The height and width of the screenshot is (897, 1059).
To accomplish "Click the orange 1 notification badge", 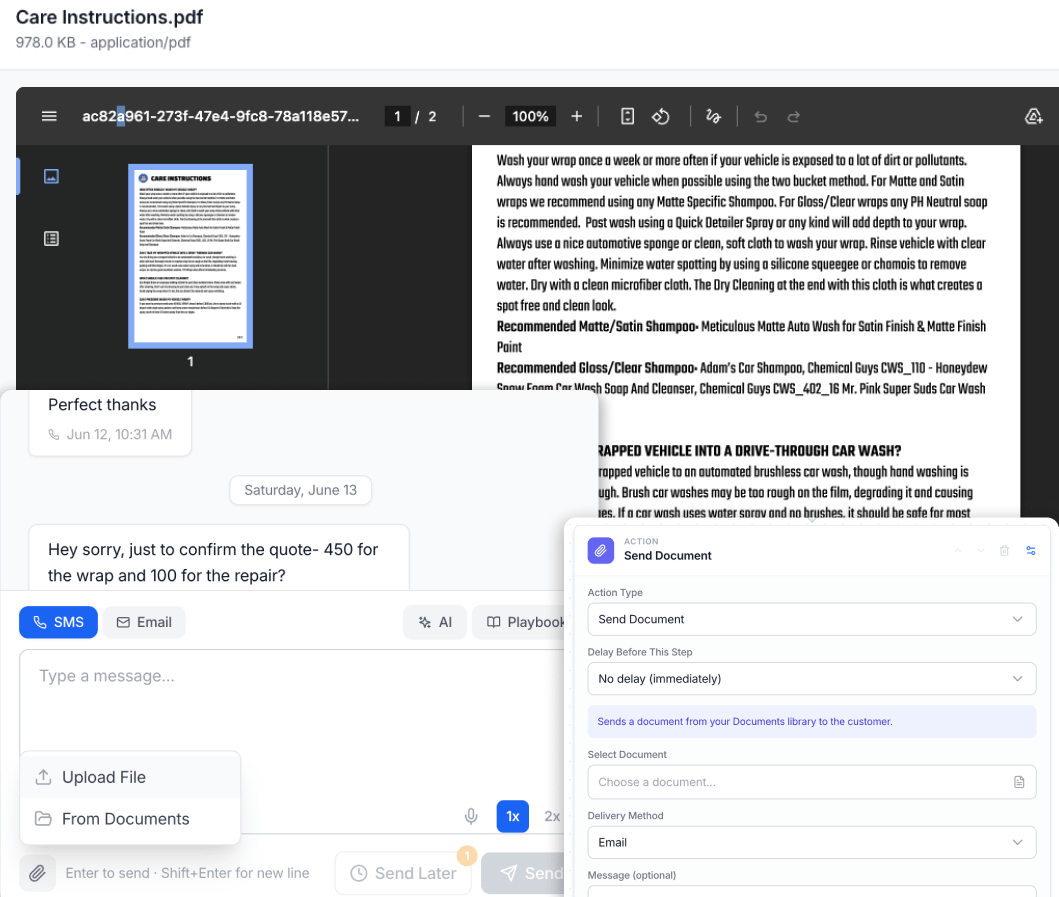I will [x=467, y=856].
